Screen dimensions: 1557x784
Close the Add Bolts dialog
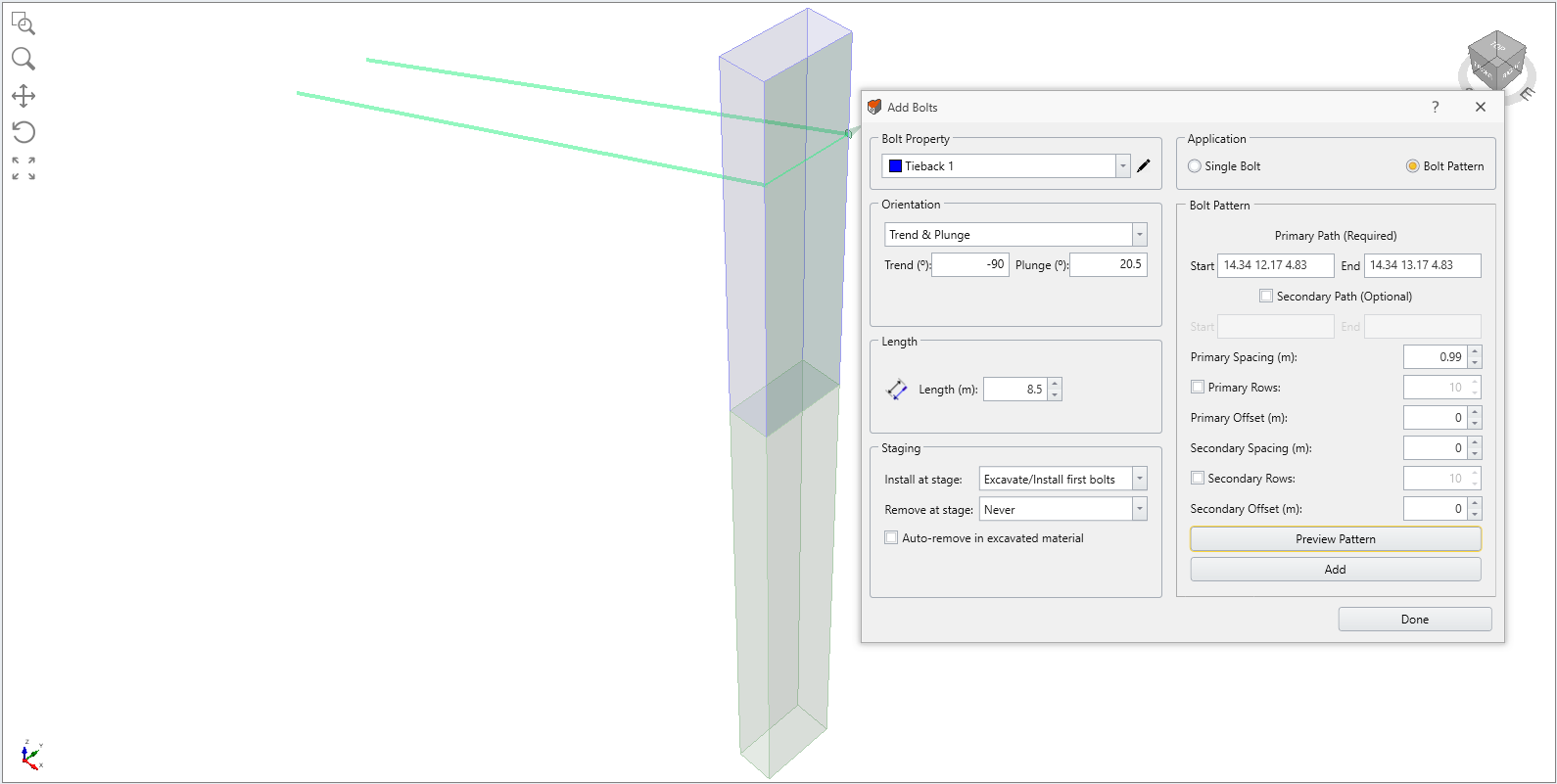click(1481, 107)
